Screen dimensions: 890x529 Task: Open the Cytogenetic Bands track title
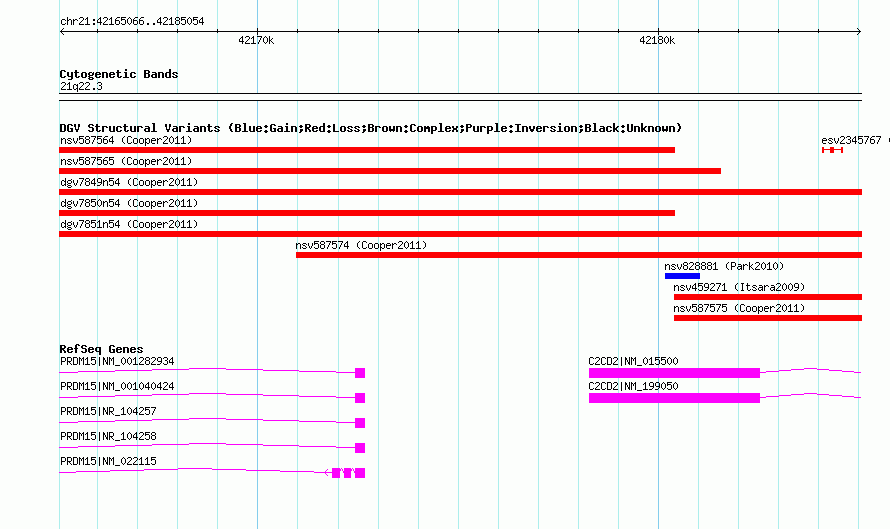(119, 74)
